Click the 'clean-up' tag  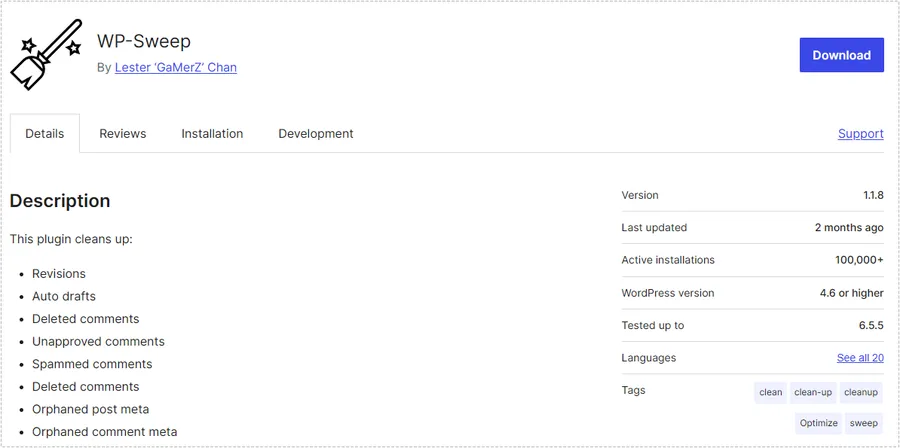pos(813,392)
